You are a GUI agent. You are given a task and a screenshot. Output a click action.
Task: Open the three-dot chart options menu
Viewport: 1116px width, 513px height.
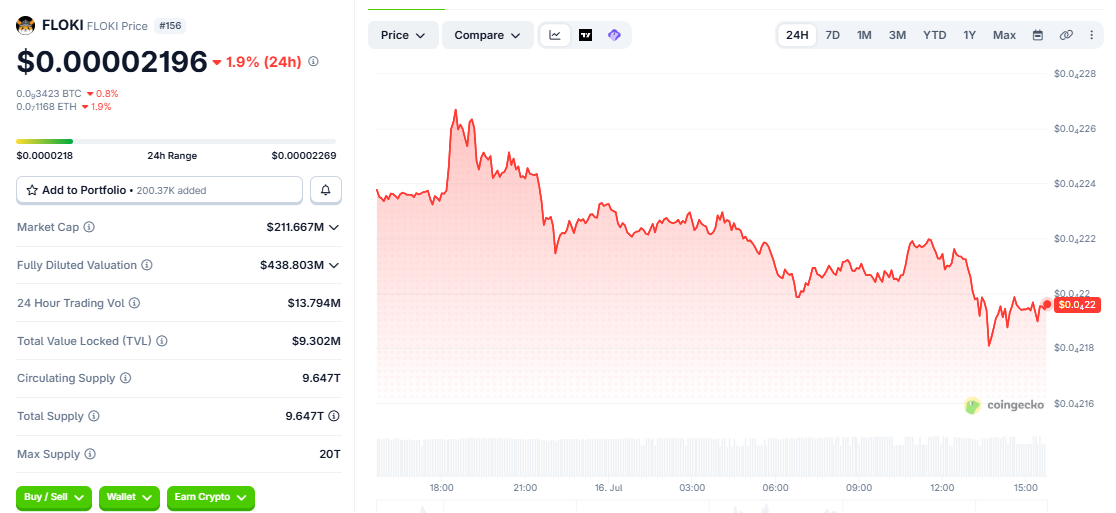[1092, 35]
